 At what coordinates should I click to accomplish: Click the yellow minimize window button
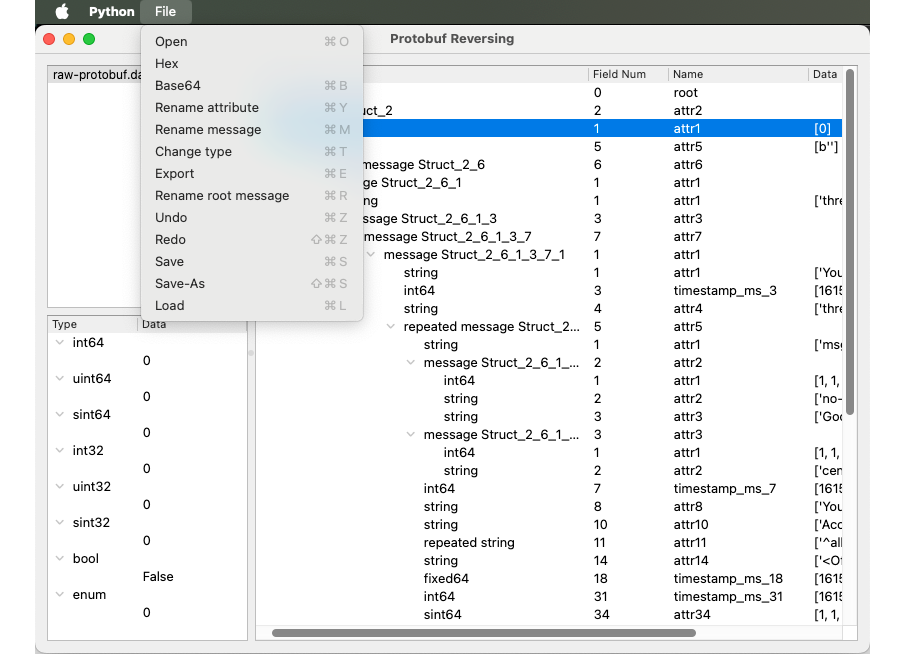[x=69, y=39]
